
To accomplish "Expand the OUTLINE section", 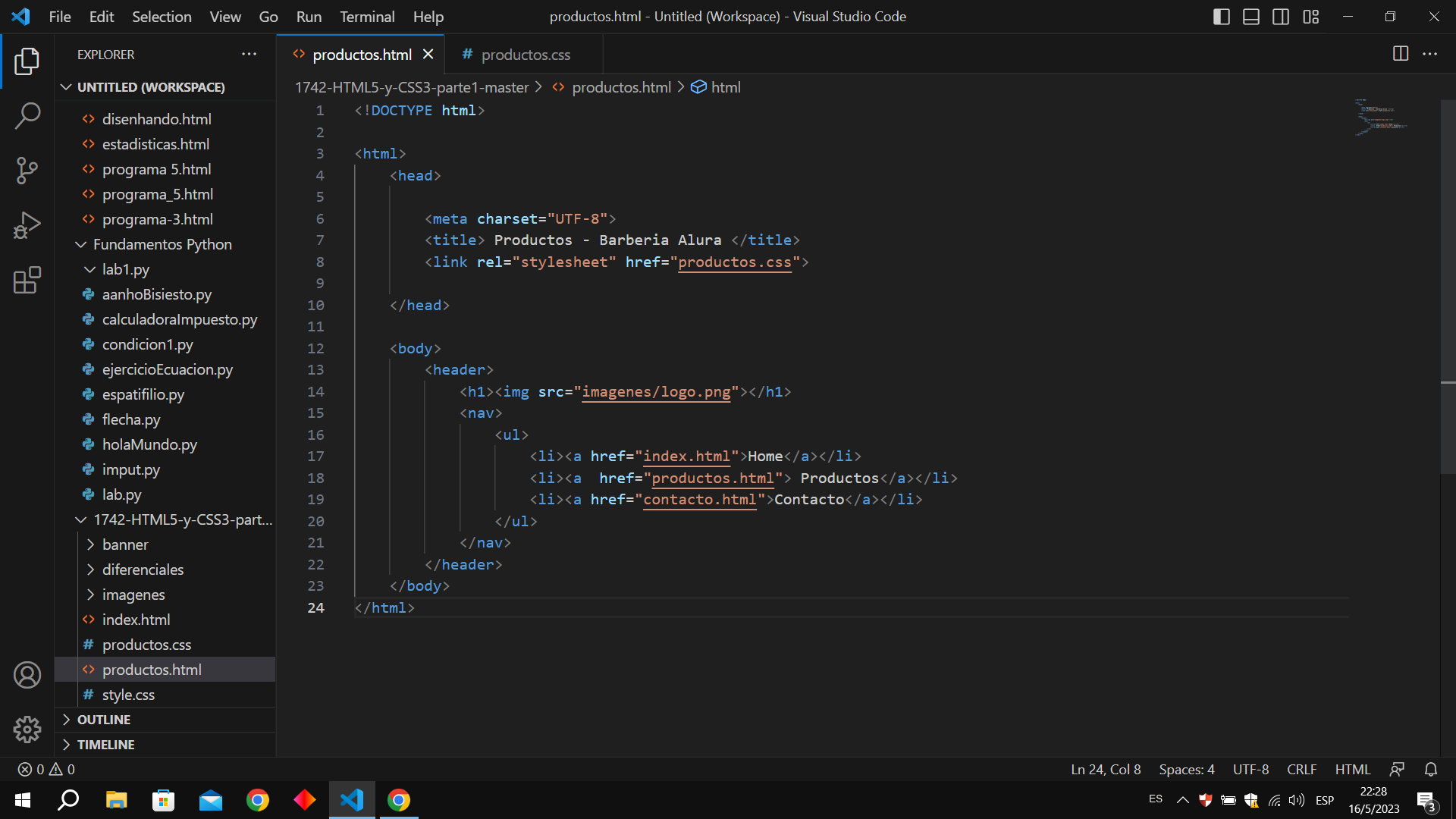I will point(165,720).
